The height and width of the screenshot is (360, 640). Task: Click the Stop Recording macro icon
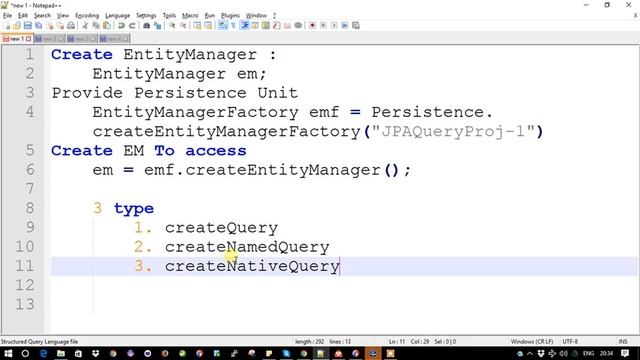tap(323, 26)
